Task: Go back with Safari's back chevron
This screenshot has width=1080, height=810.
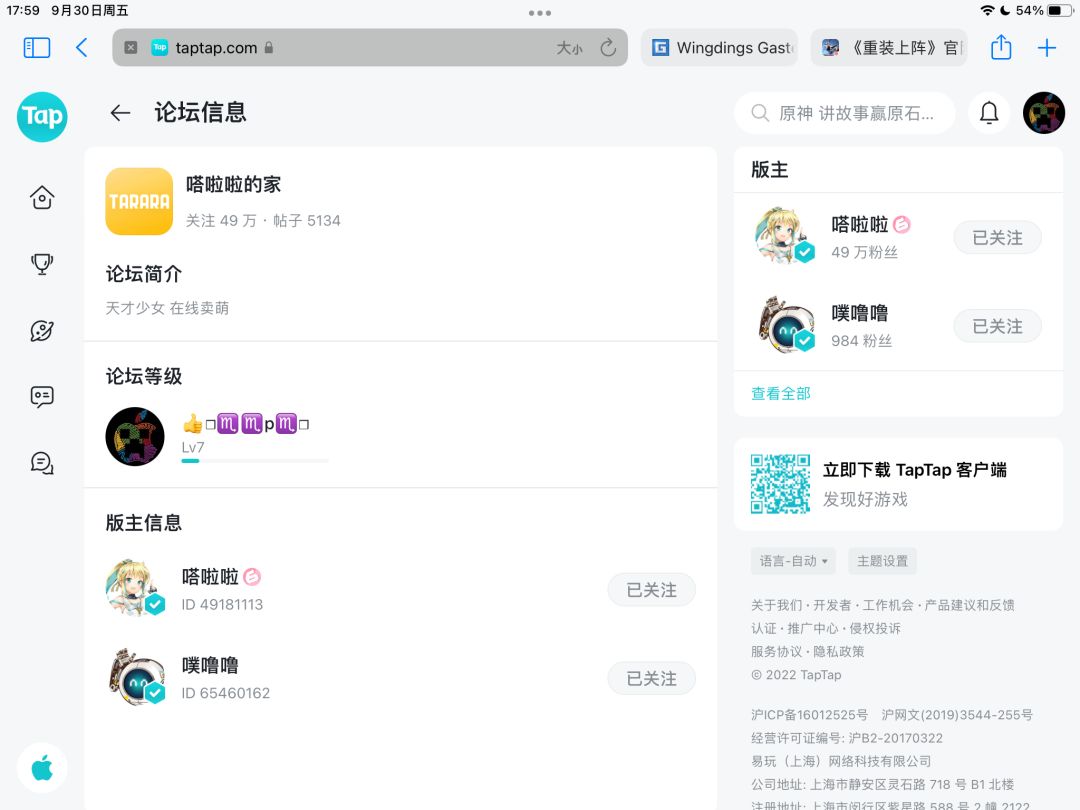Action: click(x=81, y=48)
